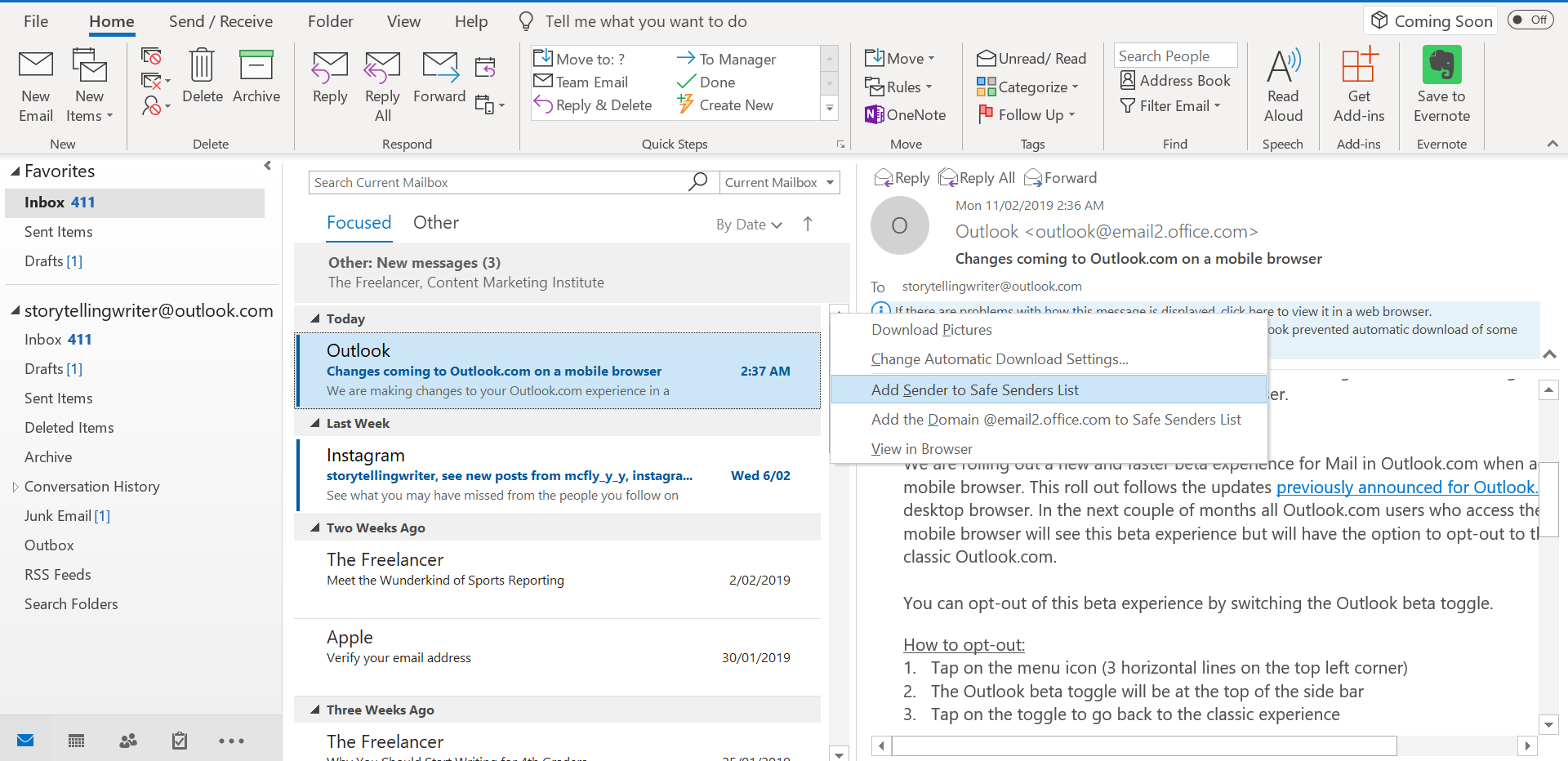The width and height of the screenshot is (1568, 761).
Task: Choose View in Browser menu item
Action: coord(1049,449)
